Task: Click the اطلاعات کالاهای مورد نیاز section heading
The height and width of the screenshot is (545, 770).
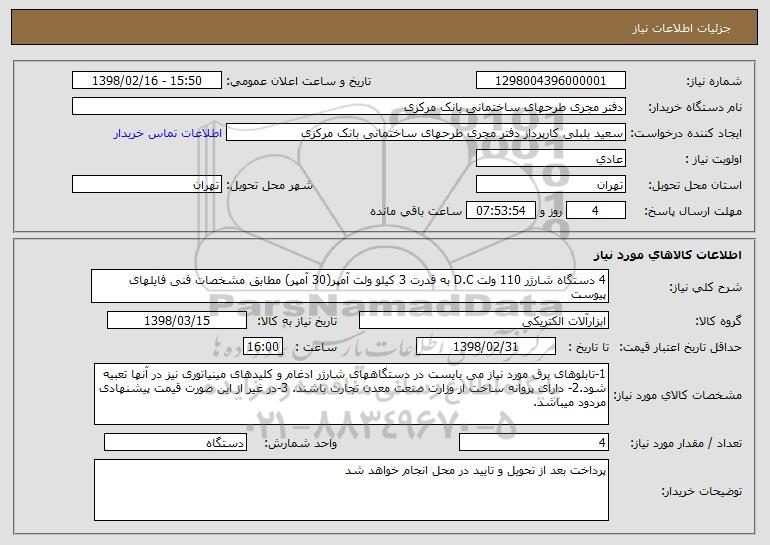Action: pyautogui.click(x=667, y=254)
